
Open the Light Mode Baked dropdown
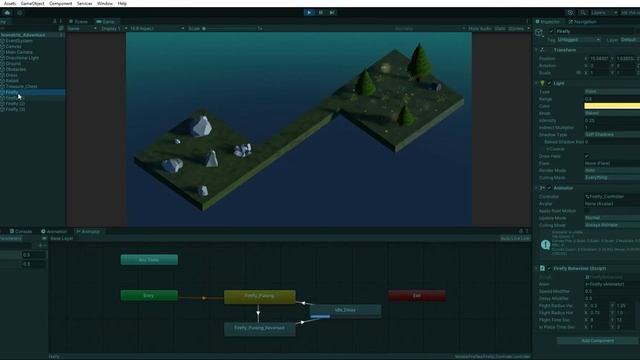[x=612, y=113]
